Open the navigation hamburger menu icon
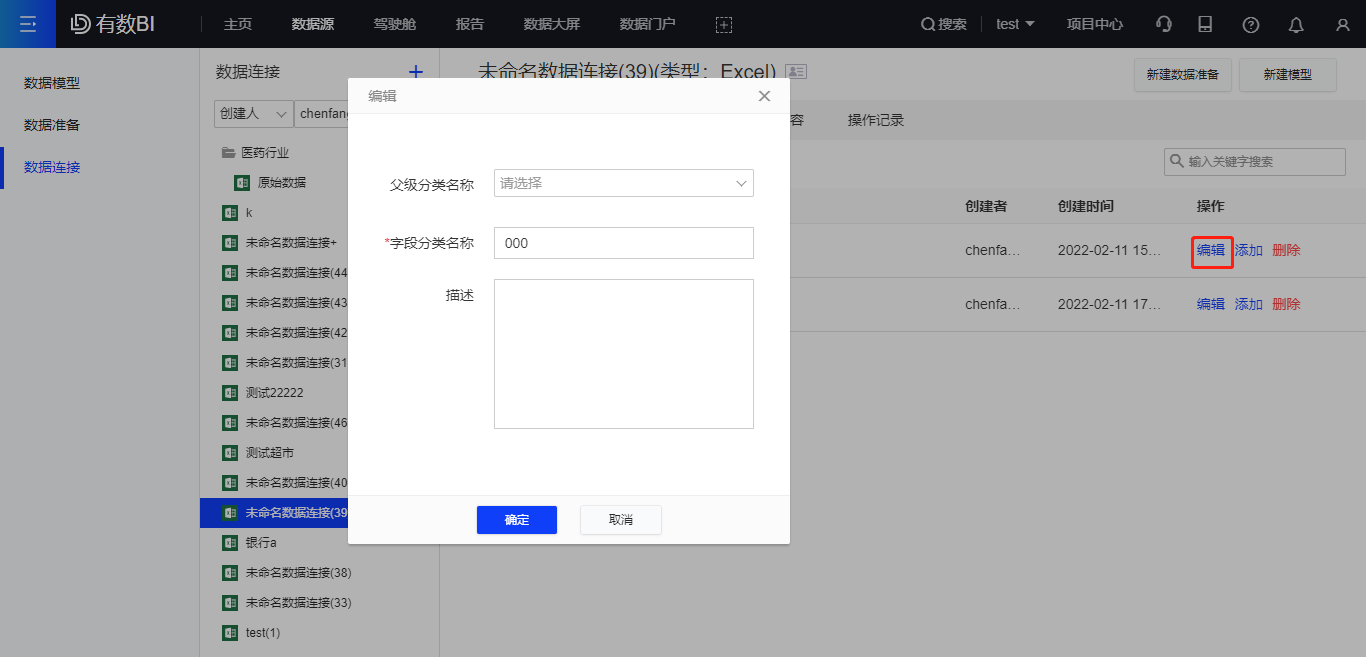1366x657 pixels. click(27, 24)
